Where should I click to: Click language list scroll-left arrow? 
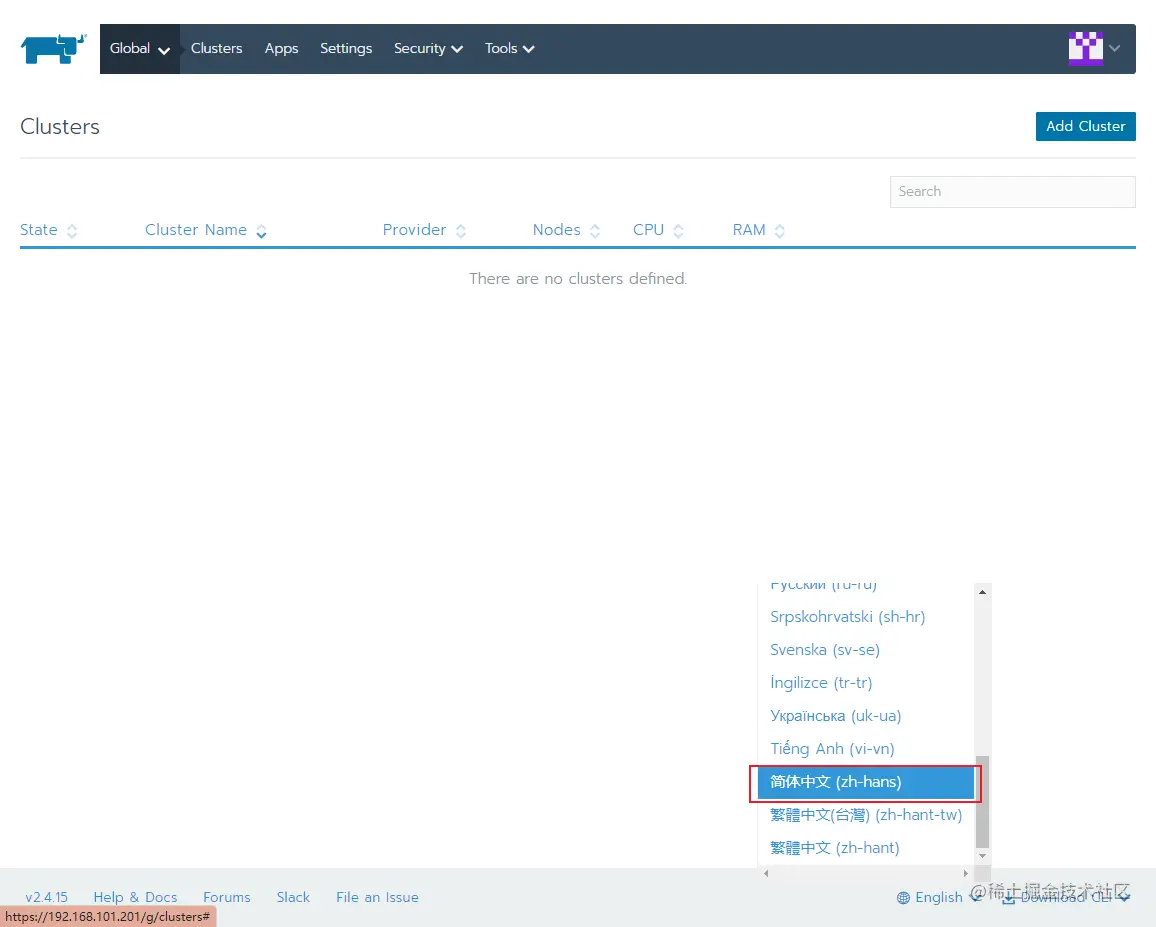pos(766,873)
